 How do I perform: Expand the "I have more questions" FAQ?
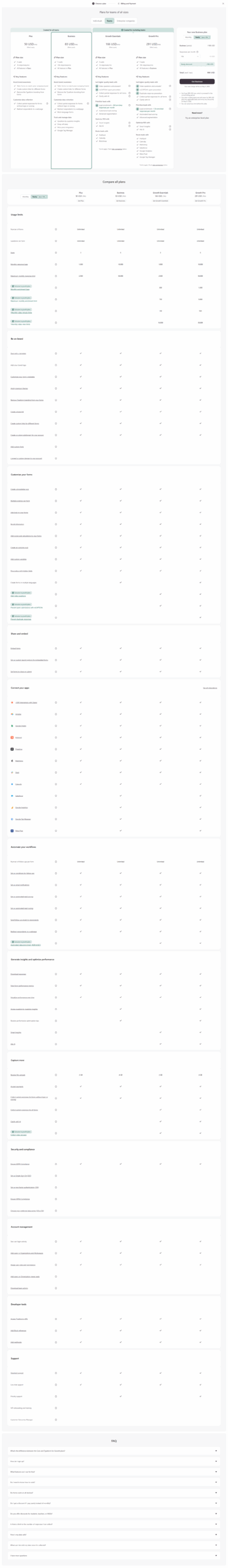114,1556
